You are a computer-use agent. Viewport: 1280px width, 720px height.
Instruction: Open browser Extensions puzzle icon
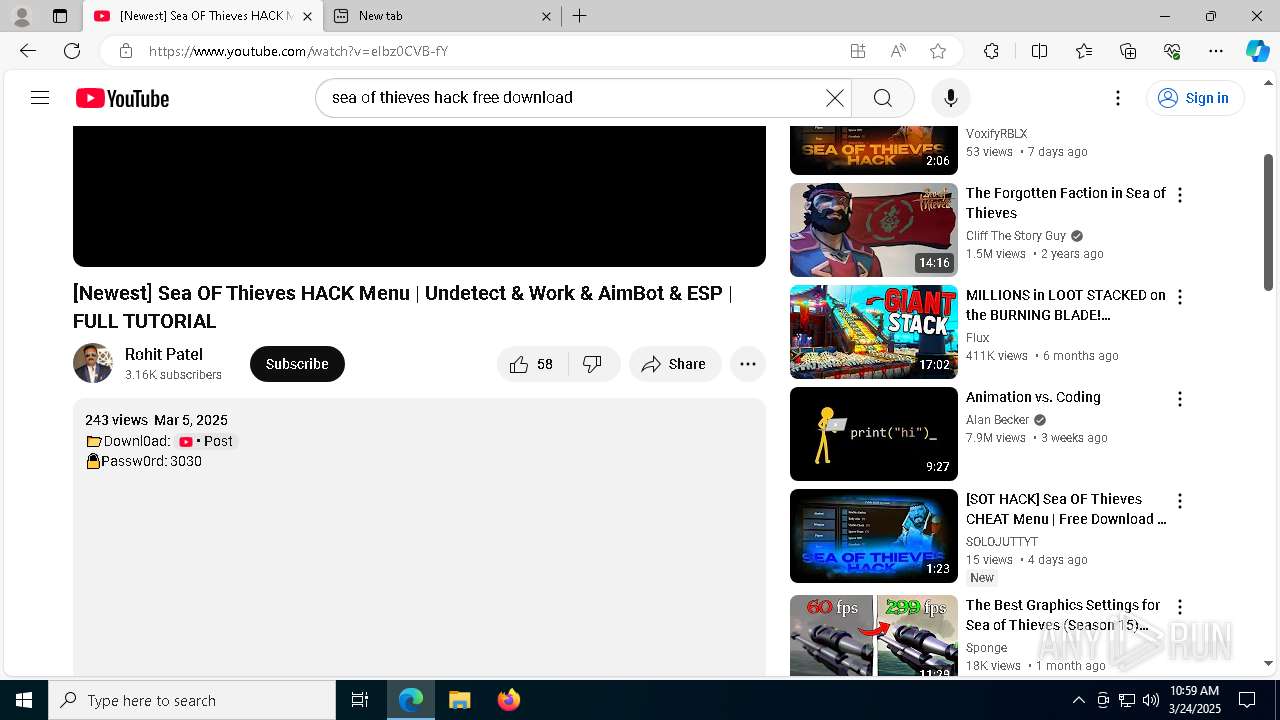(x=991, y=51)
